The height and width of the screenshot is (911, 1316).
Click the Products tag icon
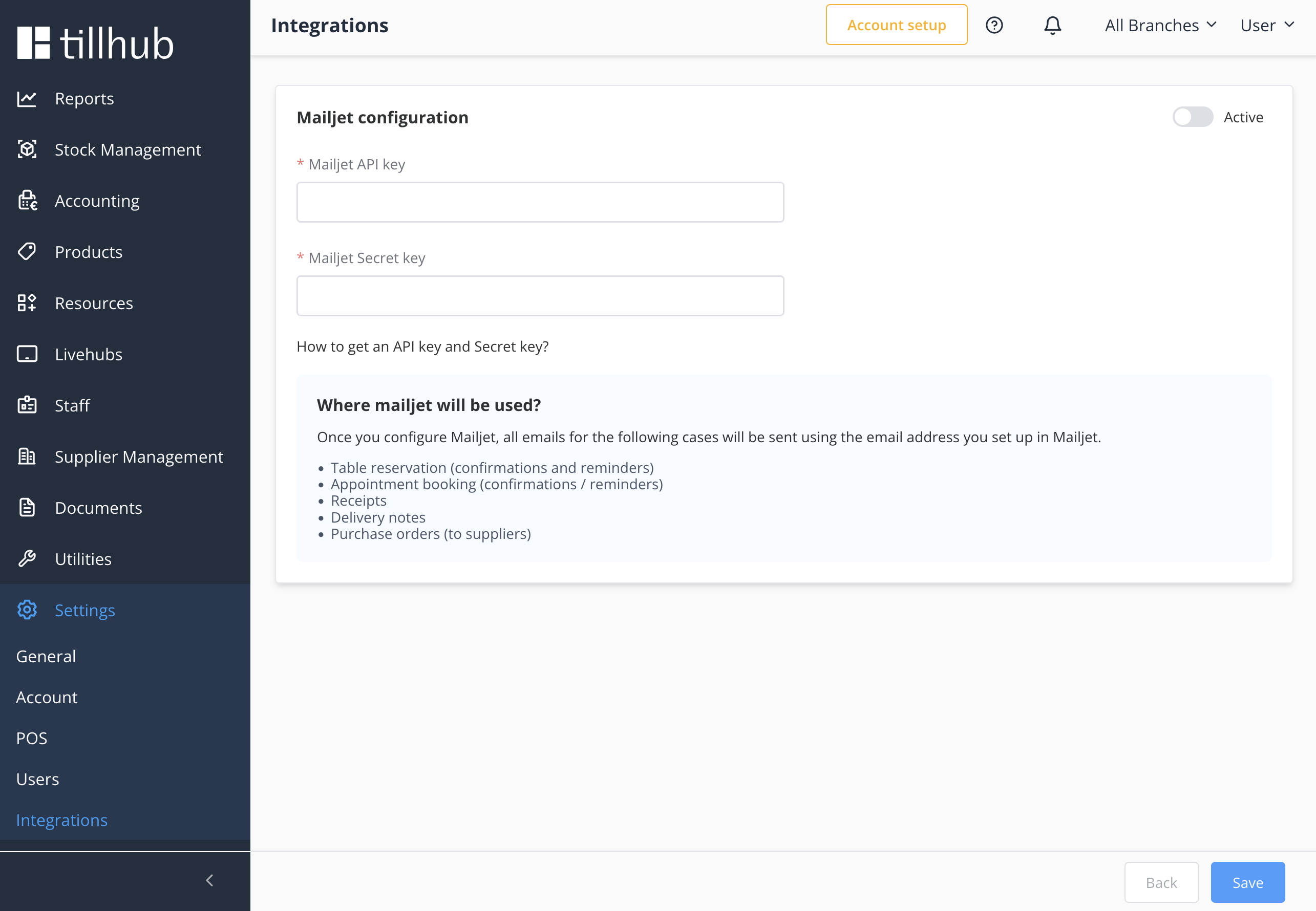pos(27,252)
